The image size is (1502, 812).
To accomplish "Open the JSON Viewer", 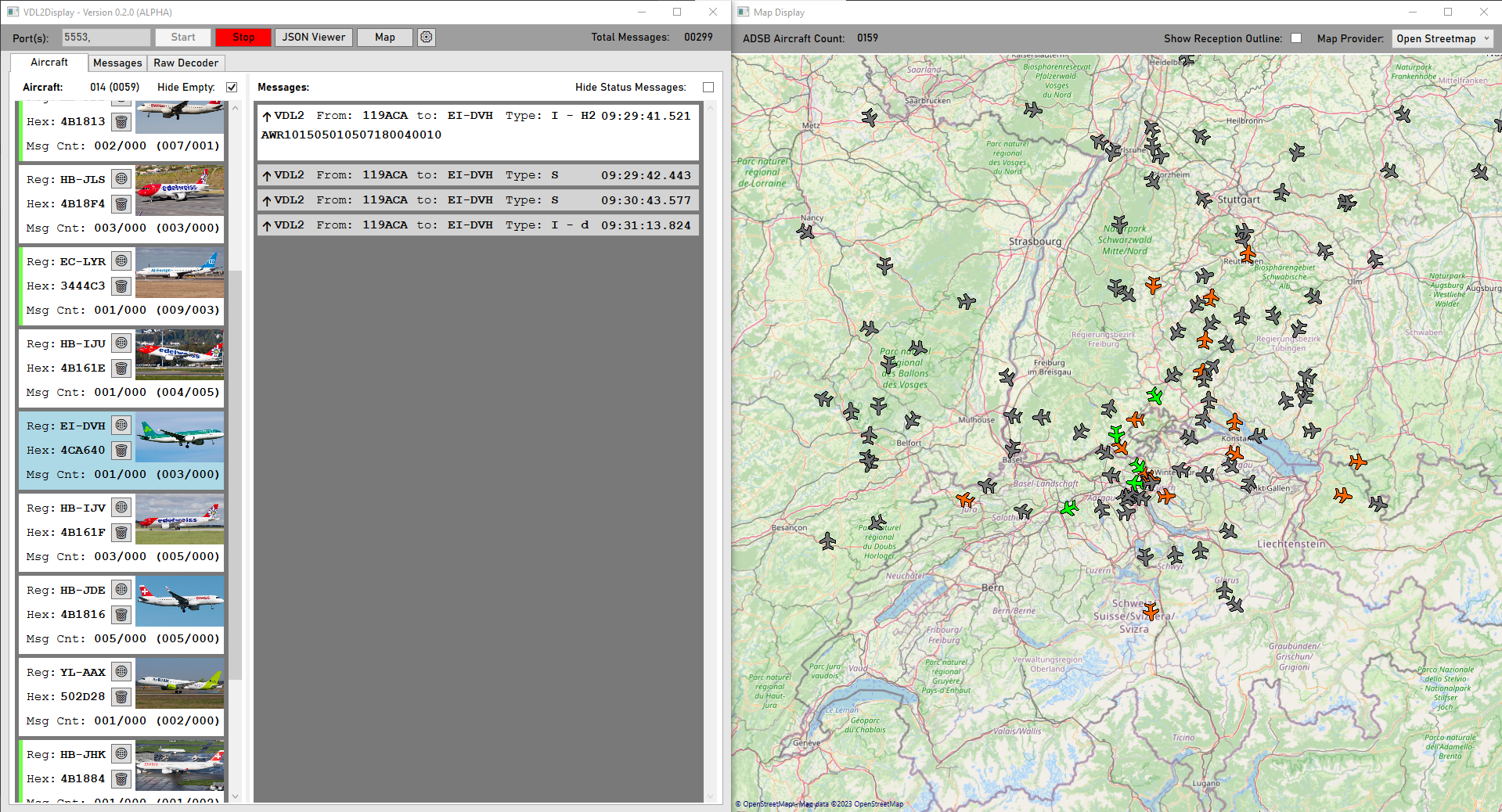I will [313, 38].
